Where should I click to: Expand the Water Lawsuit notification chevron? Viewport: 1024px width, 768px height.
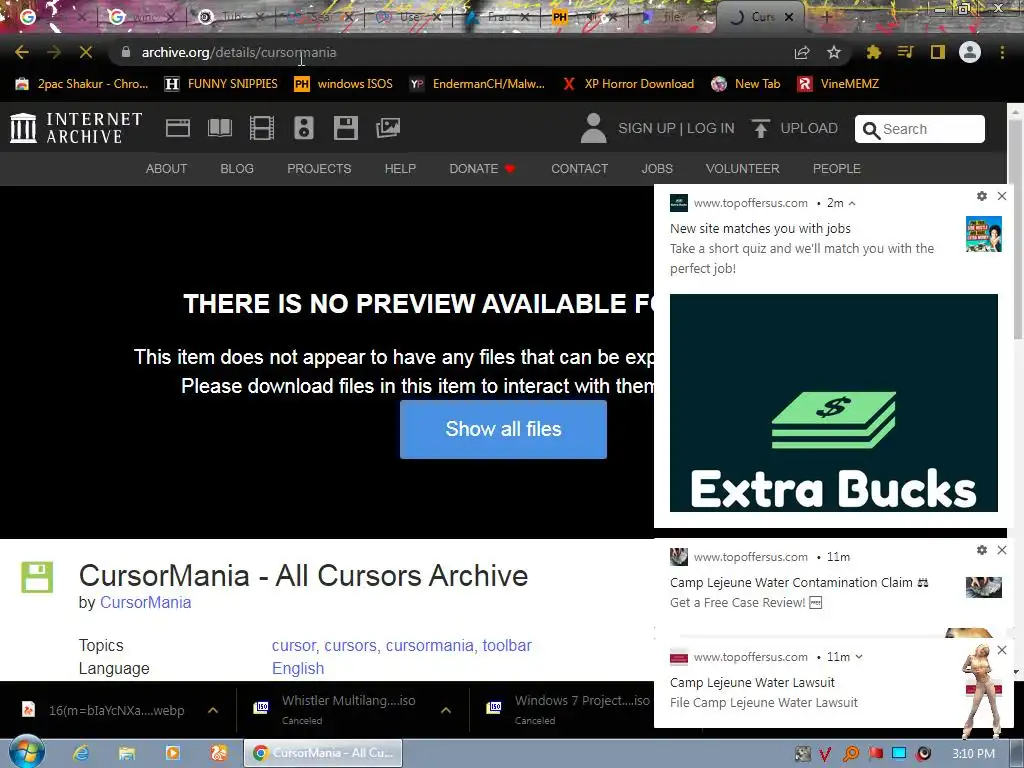coord(859,657)
